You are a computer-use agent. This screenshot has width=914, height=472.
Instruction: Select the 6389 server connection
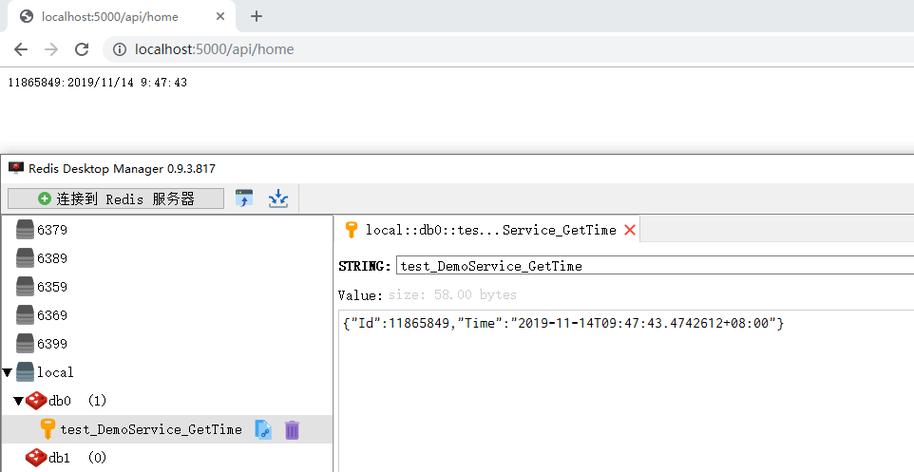click(52, 258)
